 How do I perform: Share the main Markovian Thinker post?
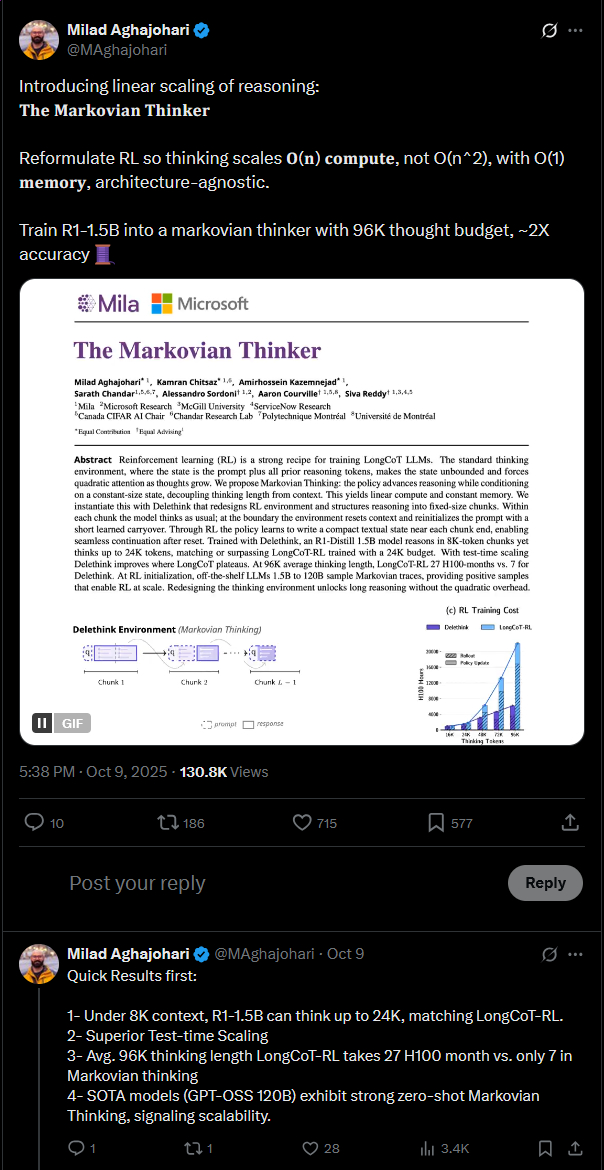tap(570, 822)
